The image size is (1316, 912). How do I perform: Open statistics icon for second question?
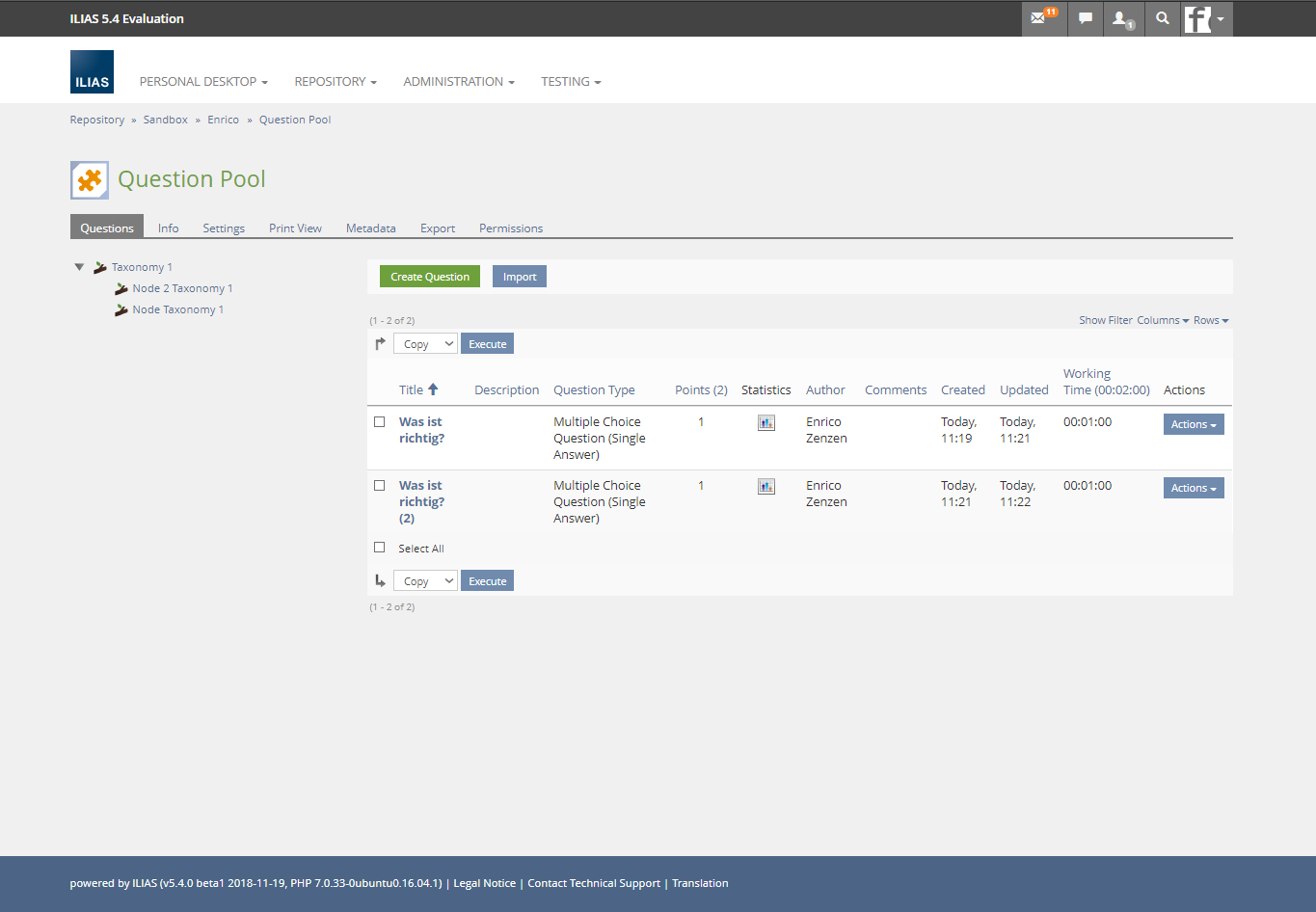pos(766,486)
